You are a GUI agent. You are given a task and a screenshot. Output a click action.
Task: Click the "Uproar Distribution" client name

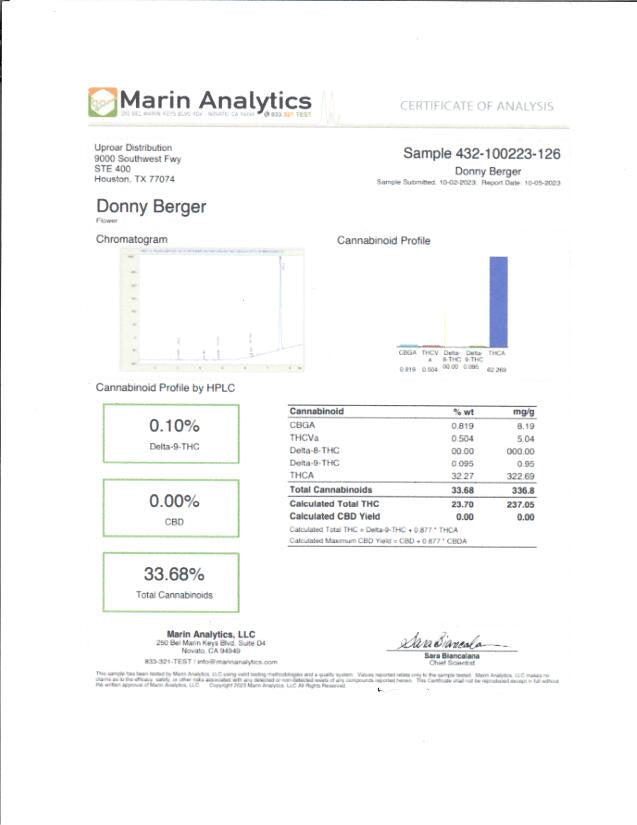[133, 148]
